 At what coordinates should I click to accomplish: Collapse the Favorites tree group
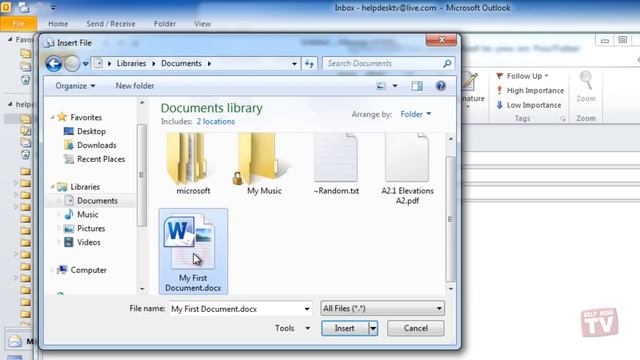pyautogui.click(x=52, y=118)
